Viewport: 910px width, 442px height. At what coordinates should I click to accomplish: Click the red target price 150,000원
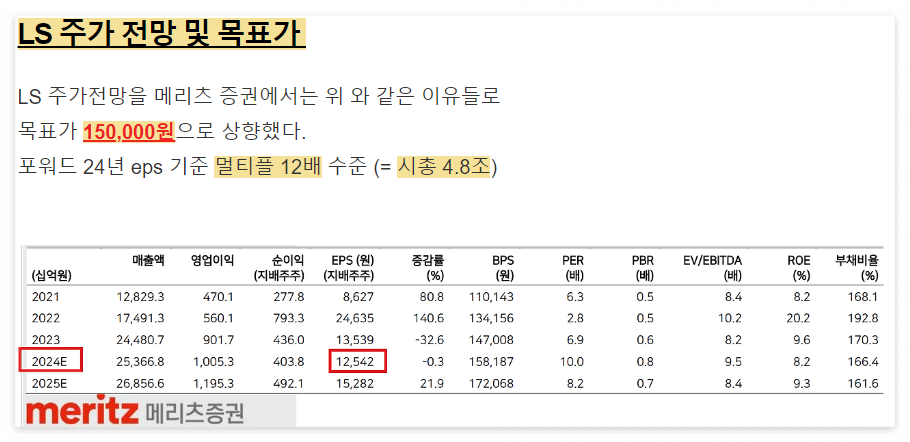[129, 132]
